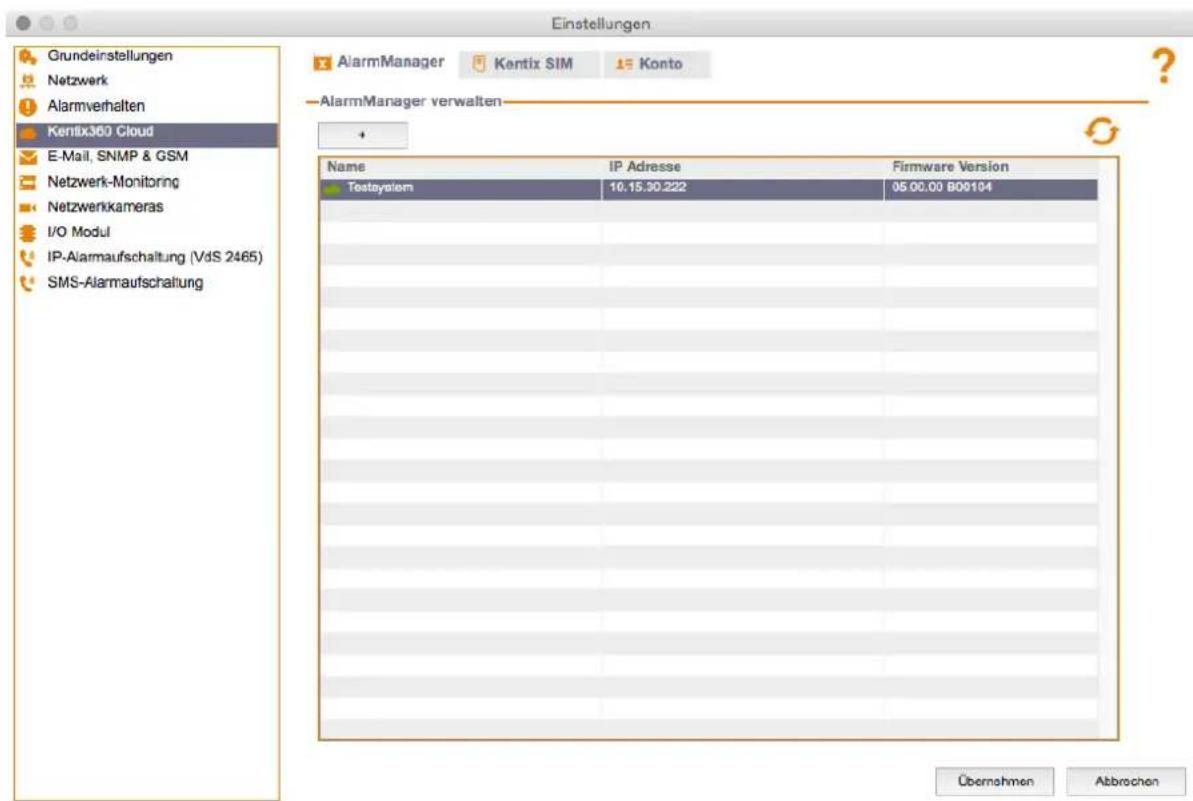This screenshot has width=1193, height=801.
Task: Add a new AlarmManager with plus button
Action: [x=362, y=135]
